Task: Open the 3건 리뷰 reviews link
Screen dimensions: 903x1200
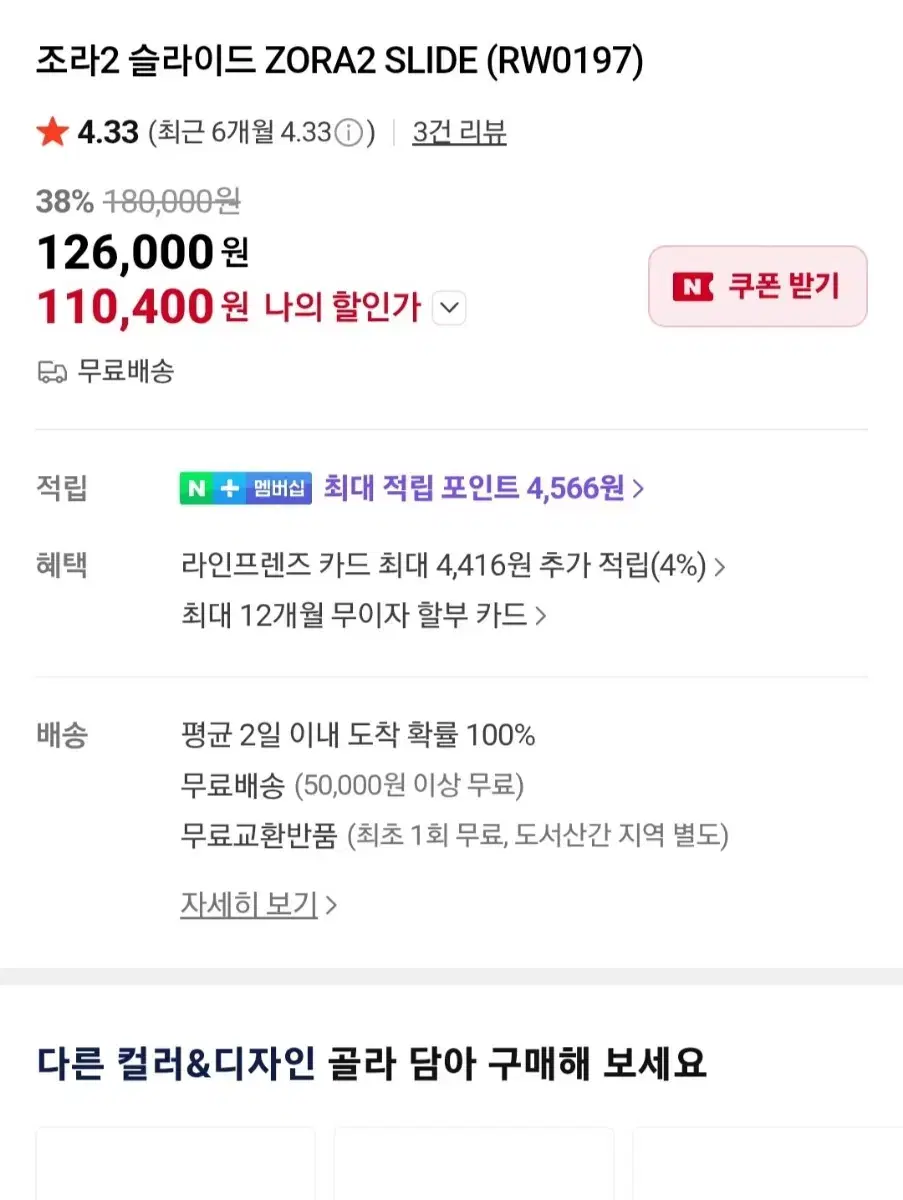Action: 459,132
